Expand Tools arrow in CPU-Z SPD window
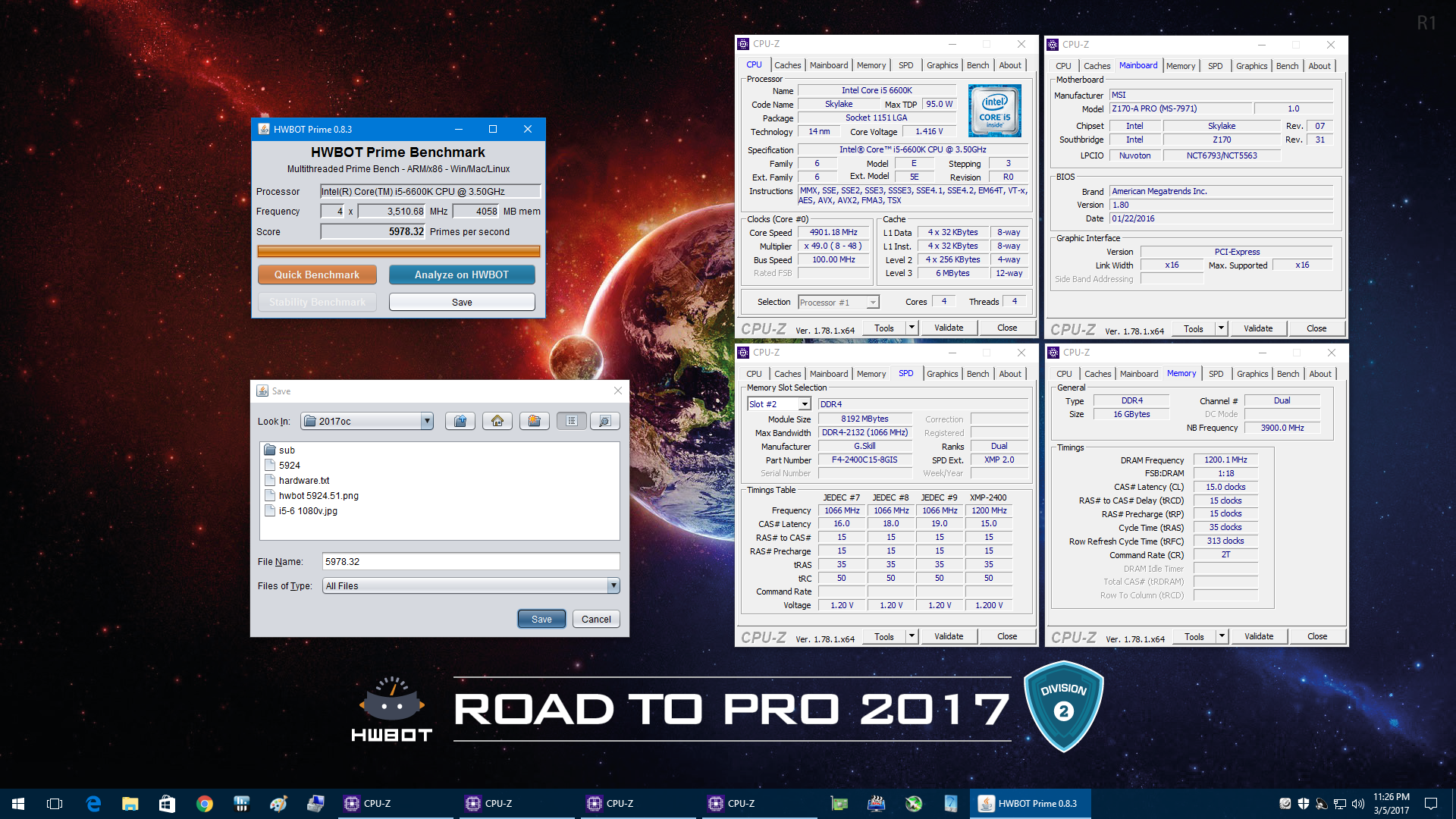 tap(912, 636)
